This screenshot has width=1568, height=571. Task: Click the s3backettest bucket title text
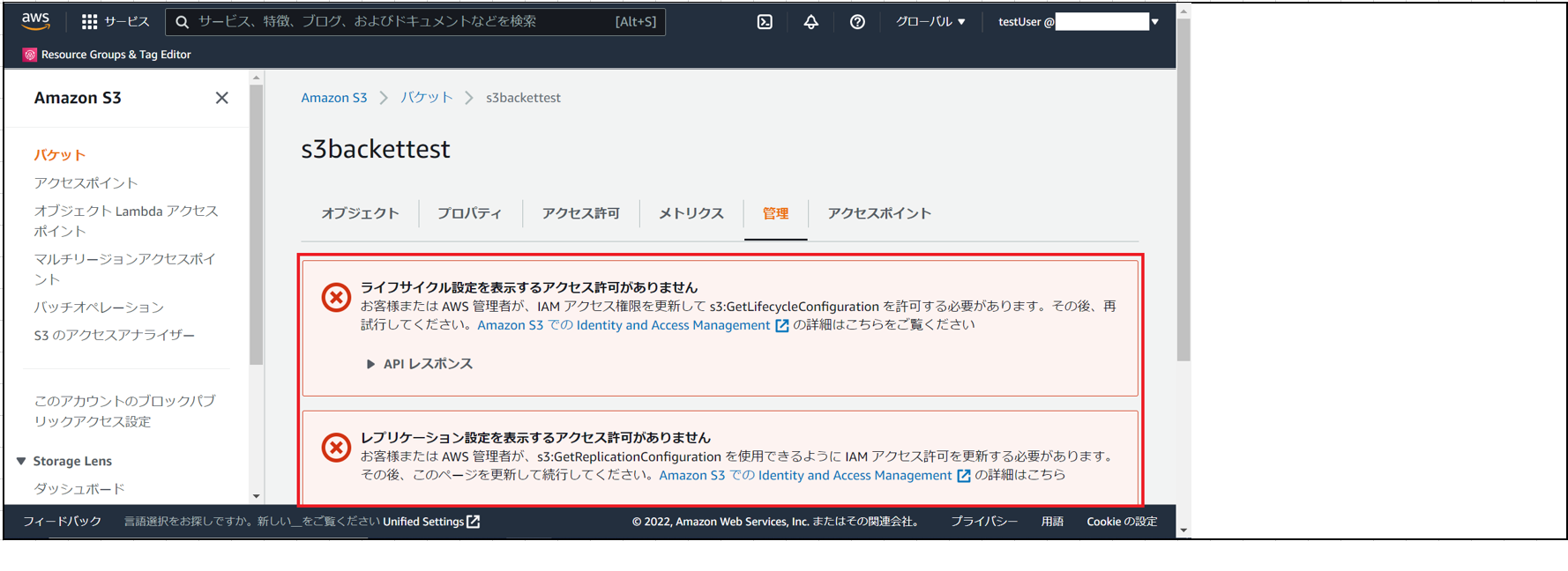[x=376, y=149]
